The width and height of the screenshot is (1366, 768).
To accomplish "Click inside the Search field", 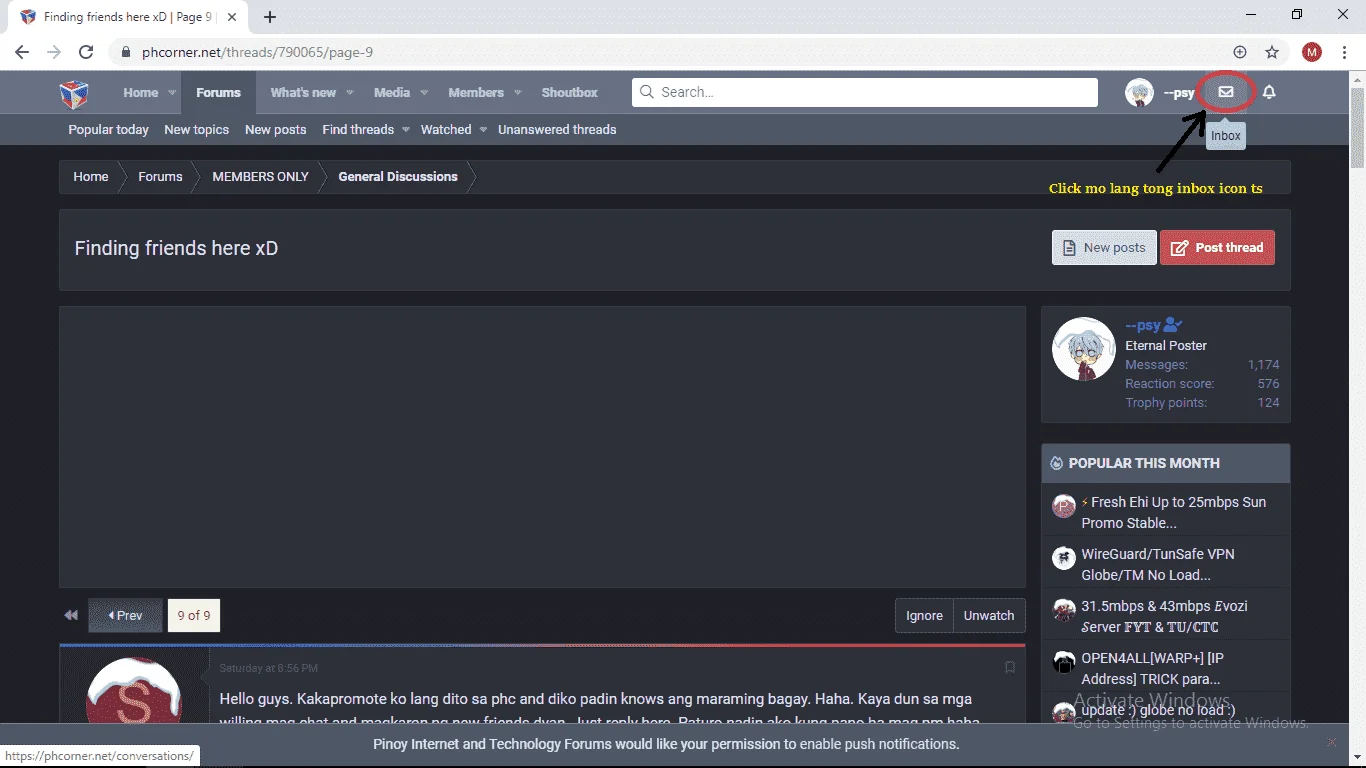I will click(865, 92).
